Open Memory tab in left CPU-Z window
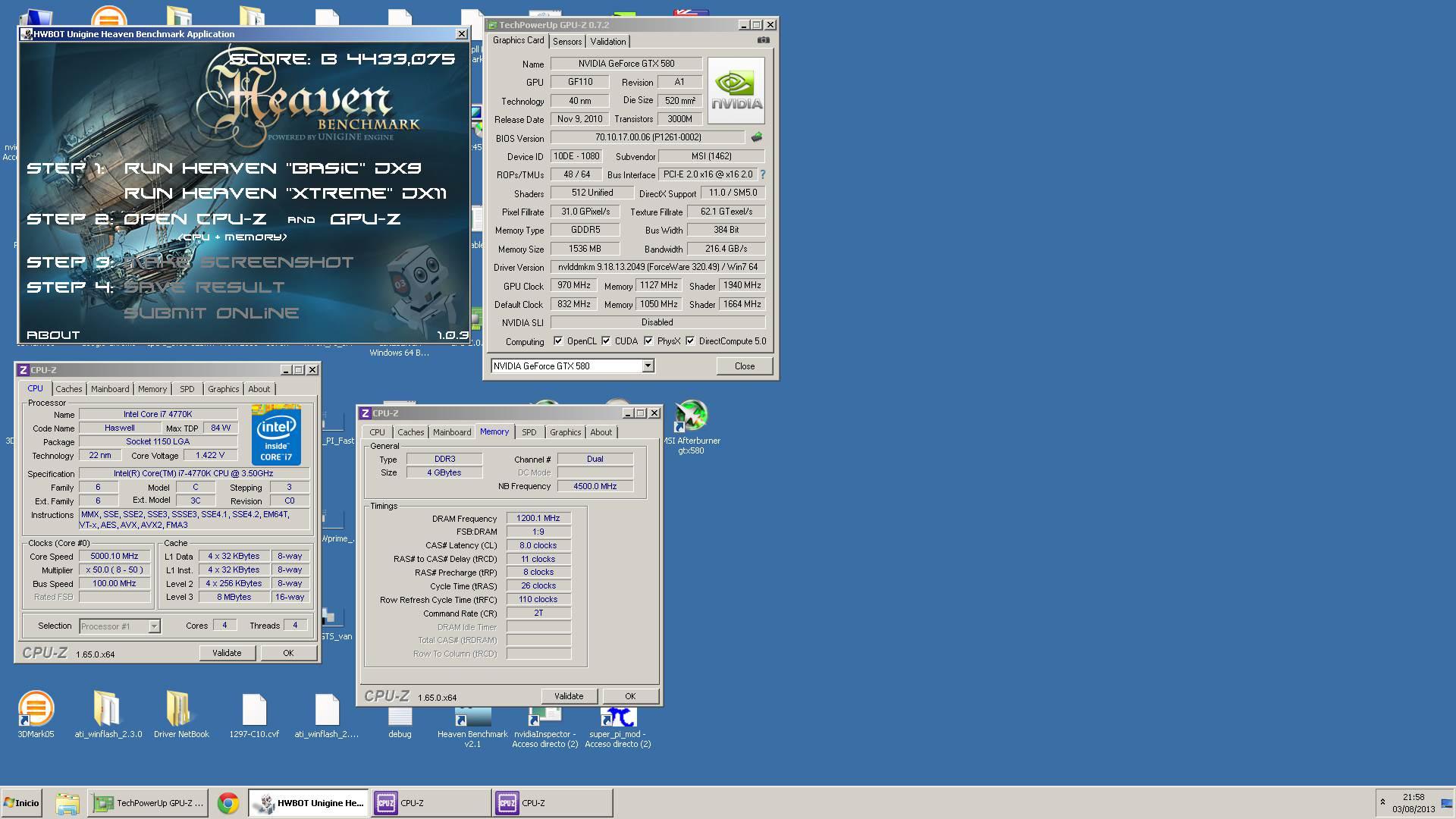This screenshot has width=1456, height=819. point(152,389)
